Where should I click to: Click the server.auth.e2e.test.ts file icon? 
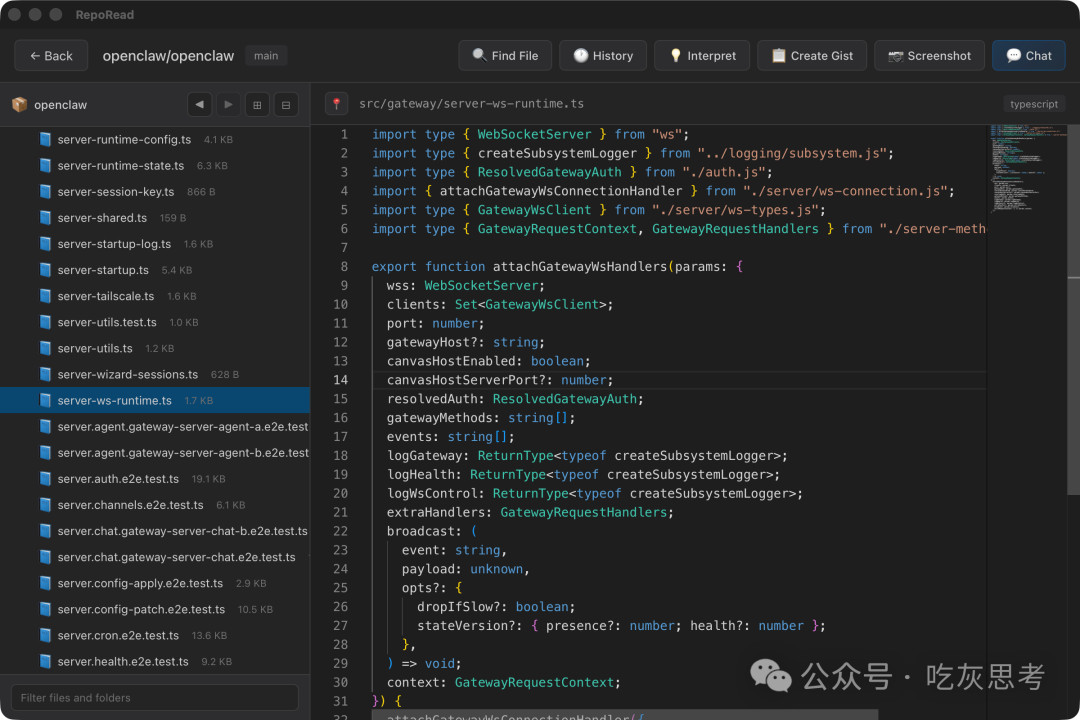(x=45, y=479)
